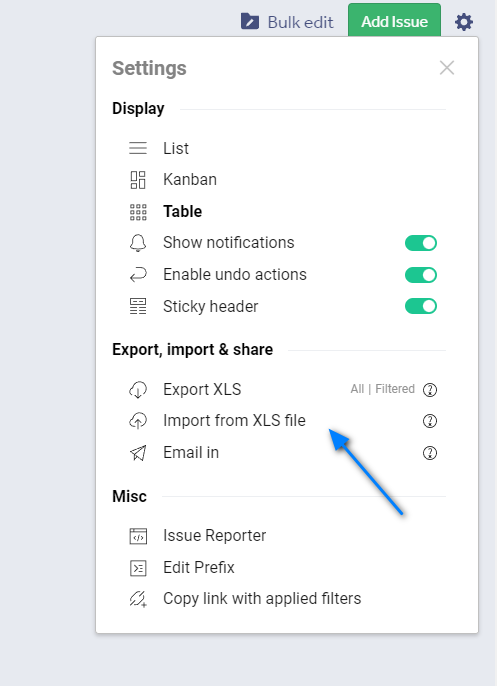497x686 pixels.
Task: Click the Edit Prefix terminal icon
Action: [x=138, y=568]
